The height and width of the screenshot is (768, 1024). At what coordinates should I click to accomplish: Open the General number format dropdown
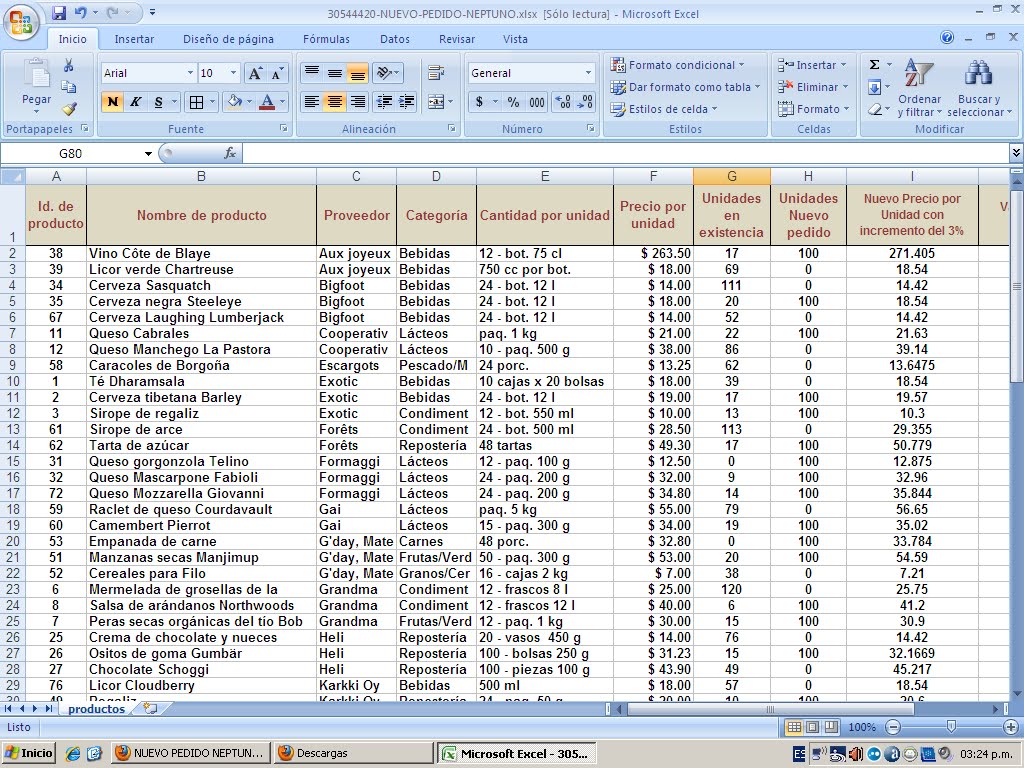[x=588, y=73]
